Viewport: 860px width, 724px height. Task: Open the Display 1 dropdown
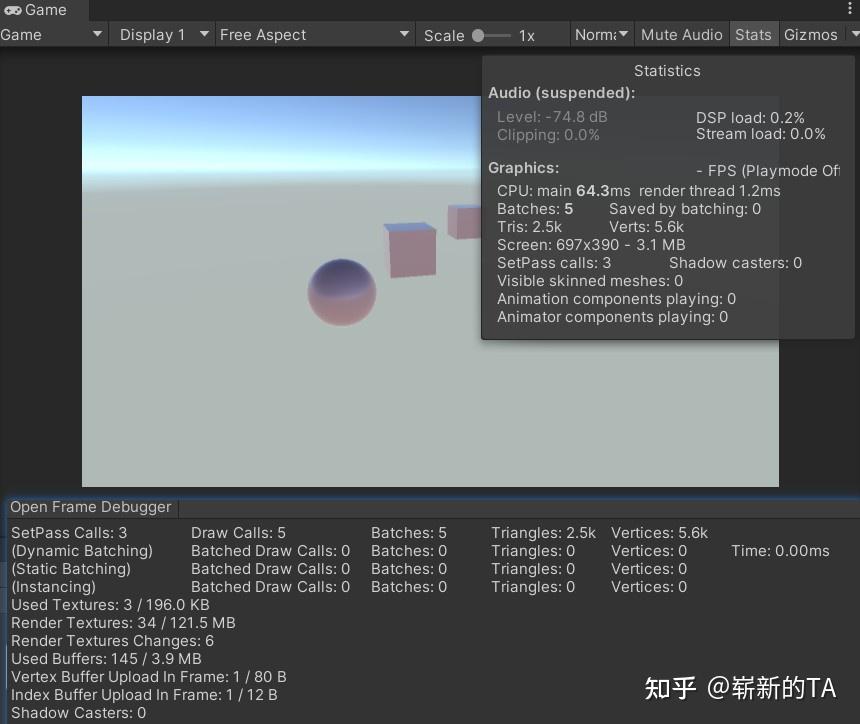point(160,34)
